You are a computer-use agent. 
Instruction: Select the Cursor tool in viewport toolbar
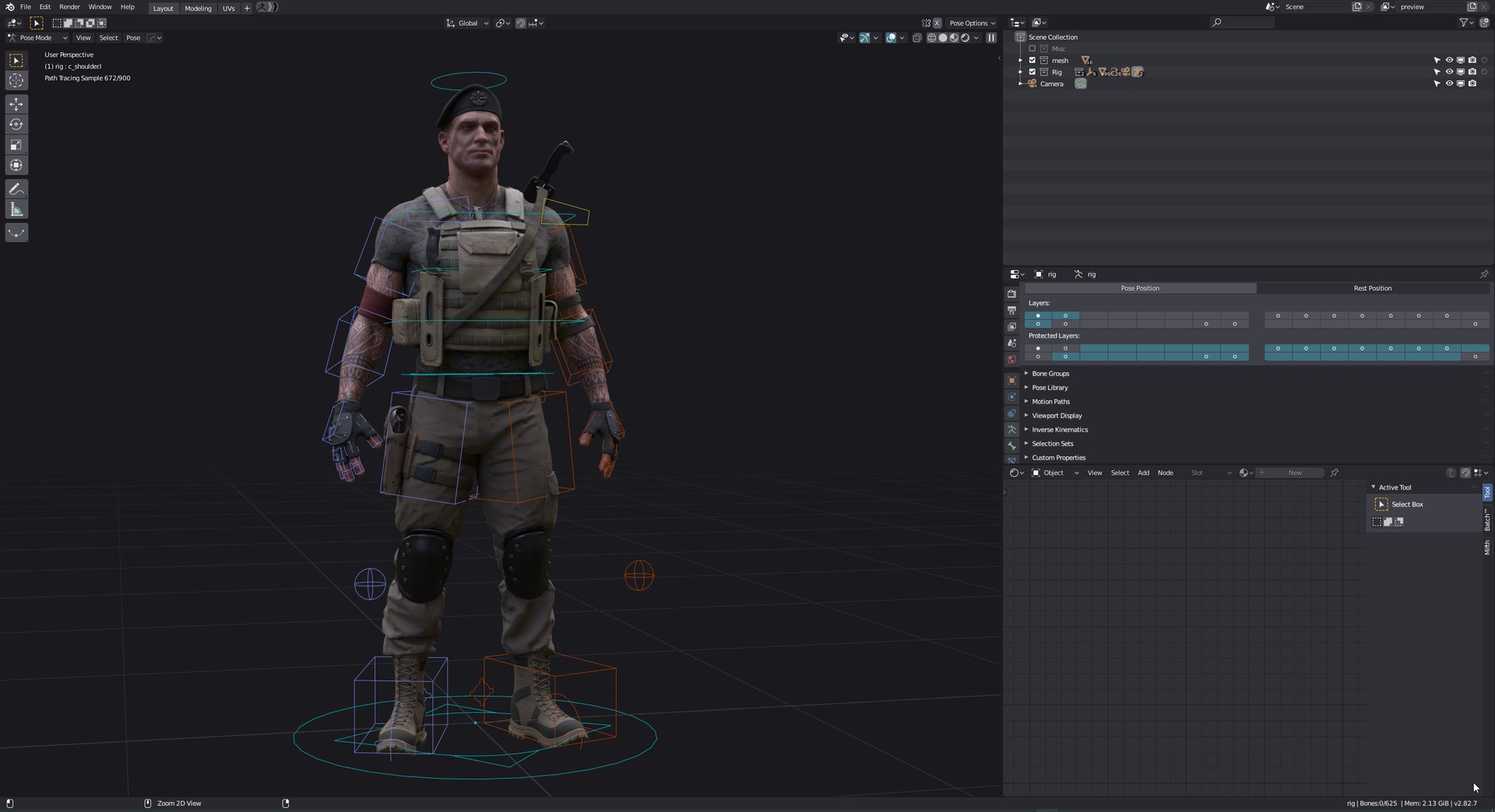coord(16,80)
